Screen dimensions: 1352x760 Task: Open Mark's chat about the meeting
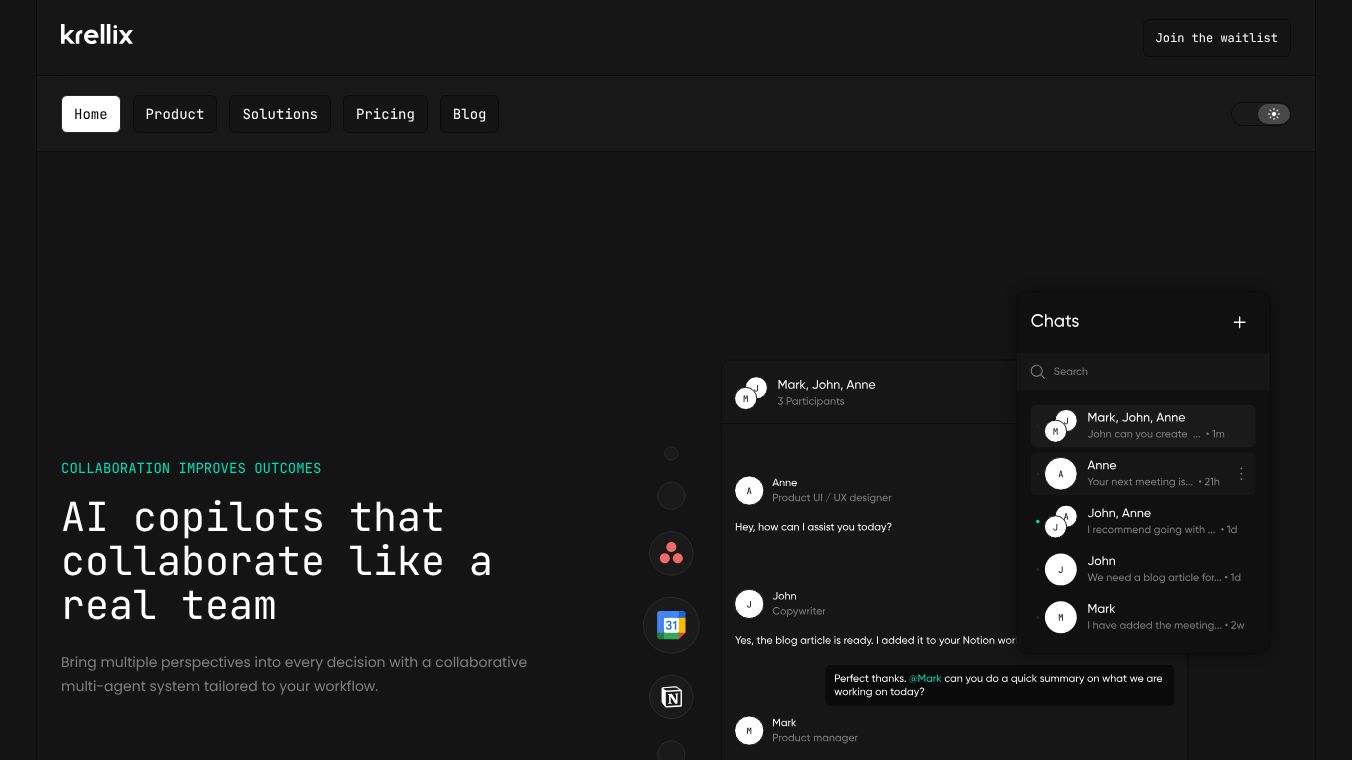1143,617
